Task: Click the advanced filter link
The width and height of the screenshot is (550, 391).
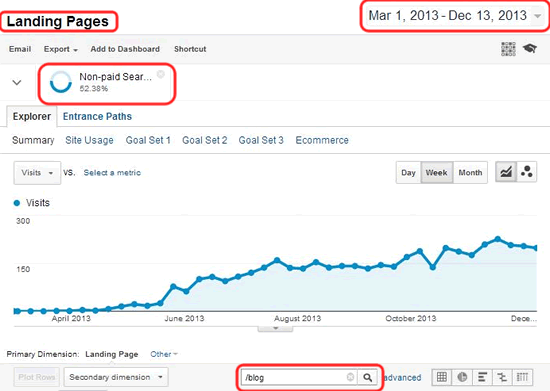Action: (402, 378)
